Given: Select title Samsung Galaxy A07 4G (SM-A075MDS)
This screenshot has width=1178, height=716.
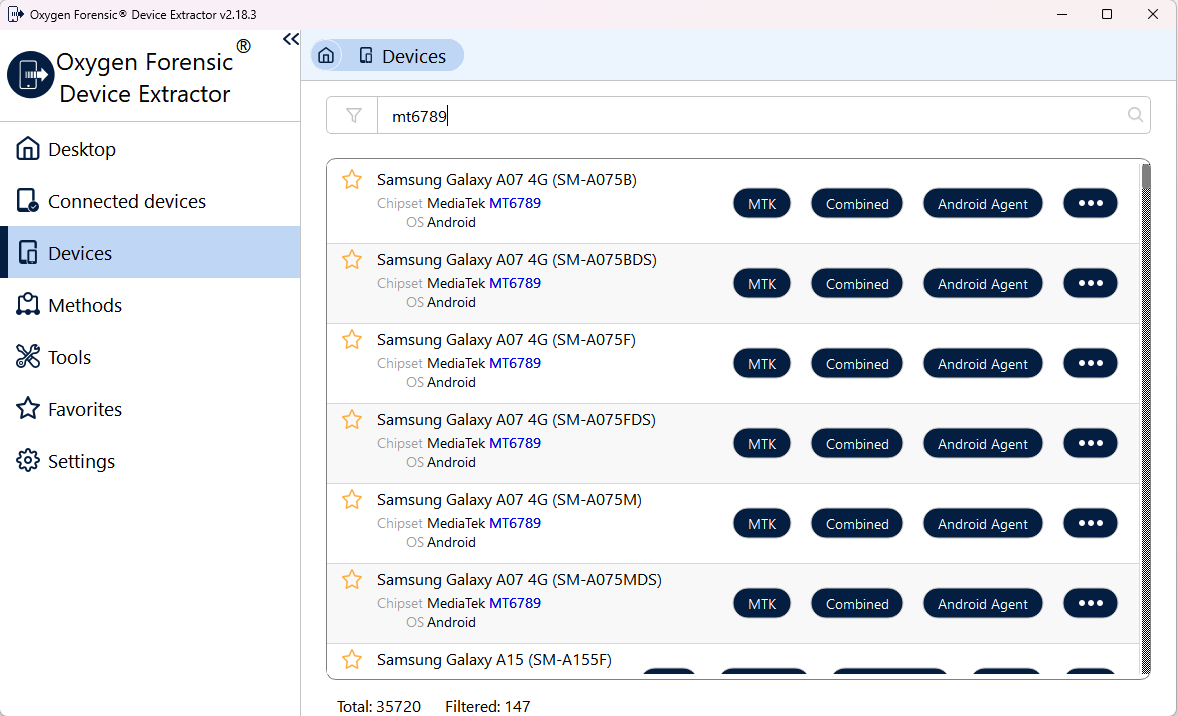Looking at the screenshot, I should click(x=519, y=580).
